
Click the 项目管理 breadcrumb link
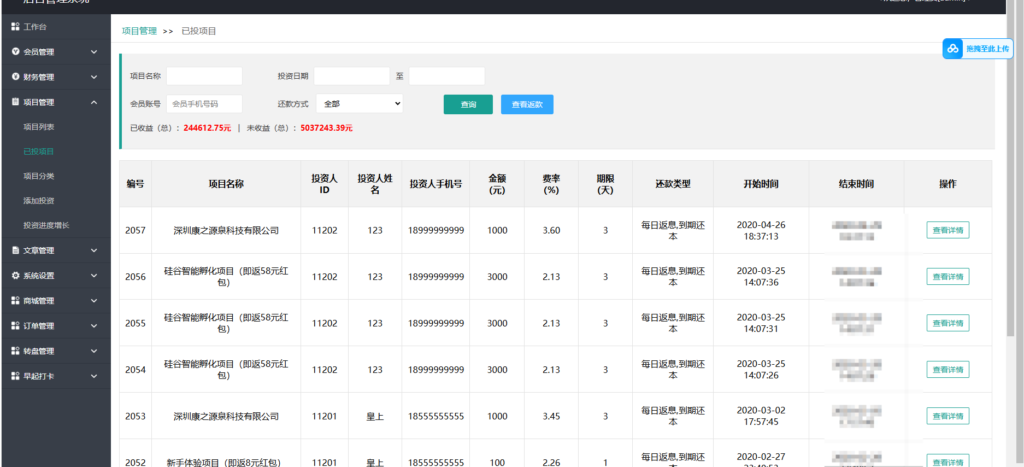139,31
